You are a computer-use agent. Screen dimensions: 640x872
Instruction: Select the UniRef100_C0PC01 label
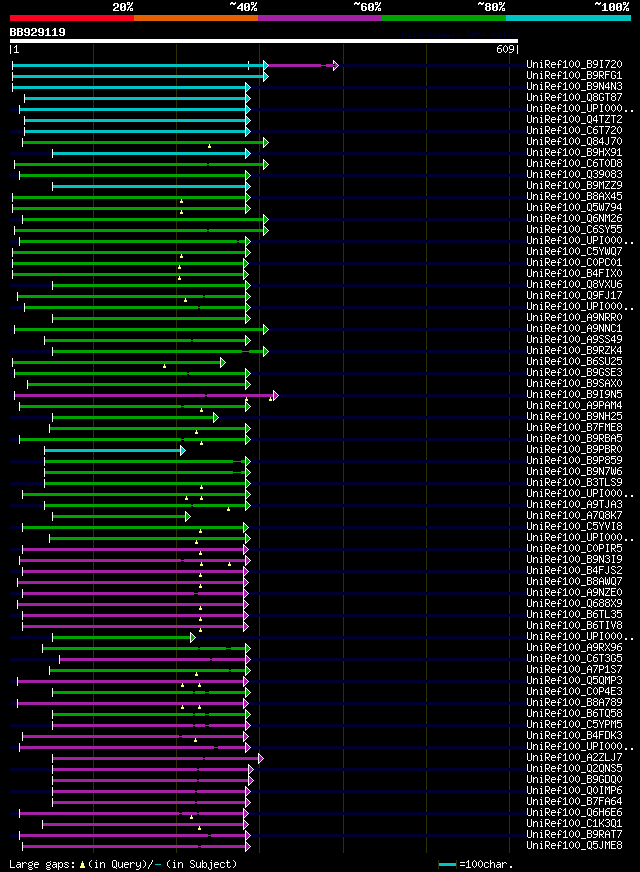click(574, 262)
